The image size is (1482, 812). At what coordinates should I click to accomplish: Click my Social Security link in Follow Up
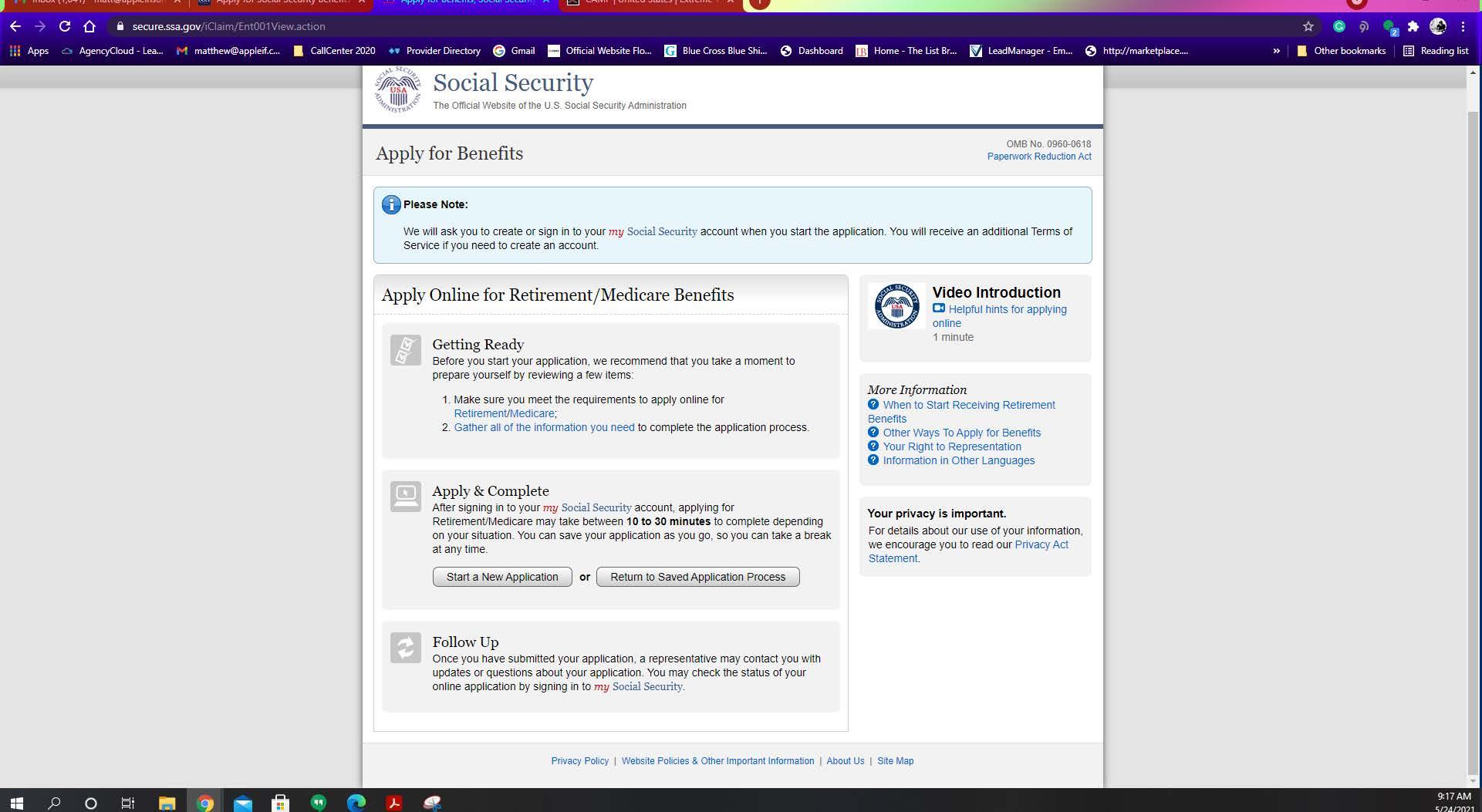click(638, 686)
